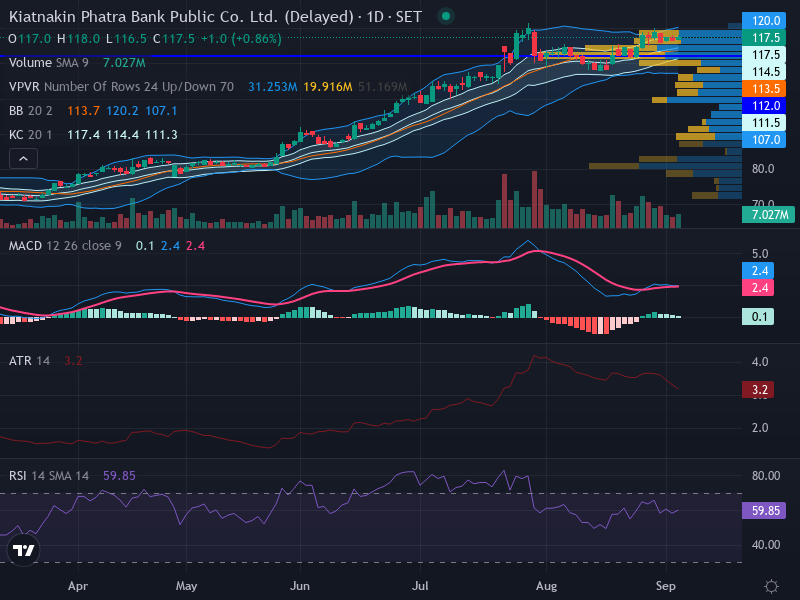
Task: Click the Jun label on time axis
Action: pyautogui.click(x=299, y=586)
